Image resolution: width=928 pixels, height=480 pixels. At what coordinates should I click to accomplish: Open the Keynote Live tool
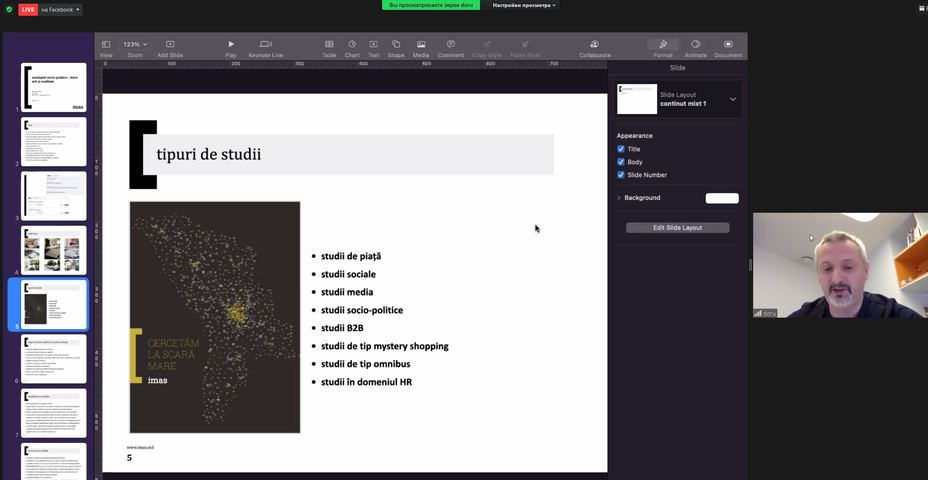[x=265, y=44]
